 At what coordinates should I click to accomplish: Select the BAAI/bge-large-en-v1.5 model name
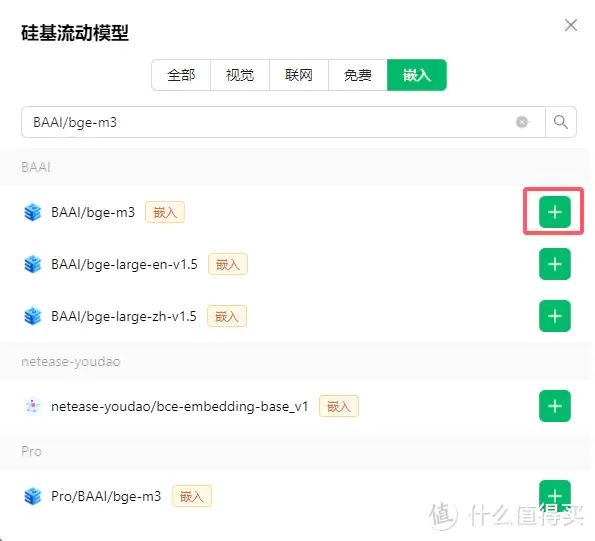(124, 264)
